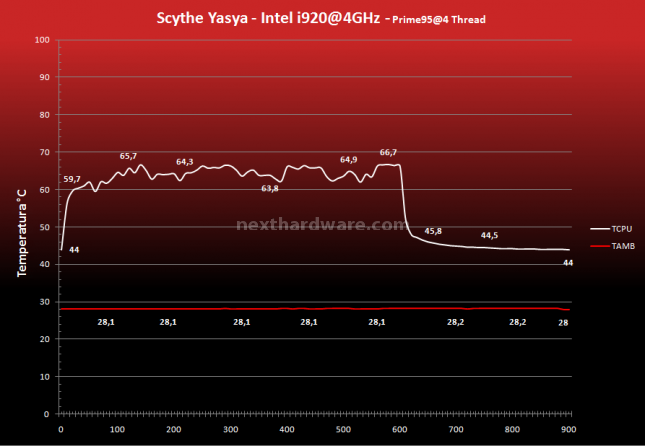
Task: Click 100 on the vertical temperature axis
Action: [42, 40]
